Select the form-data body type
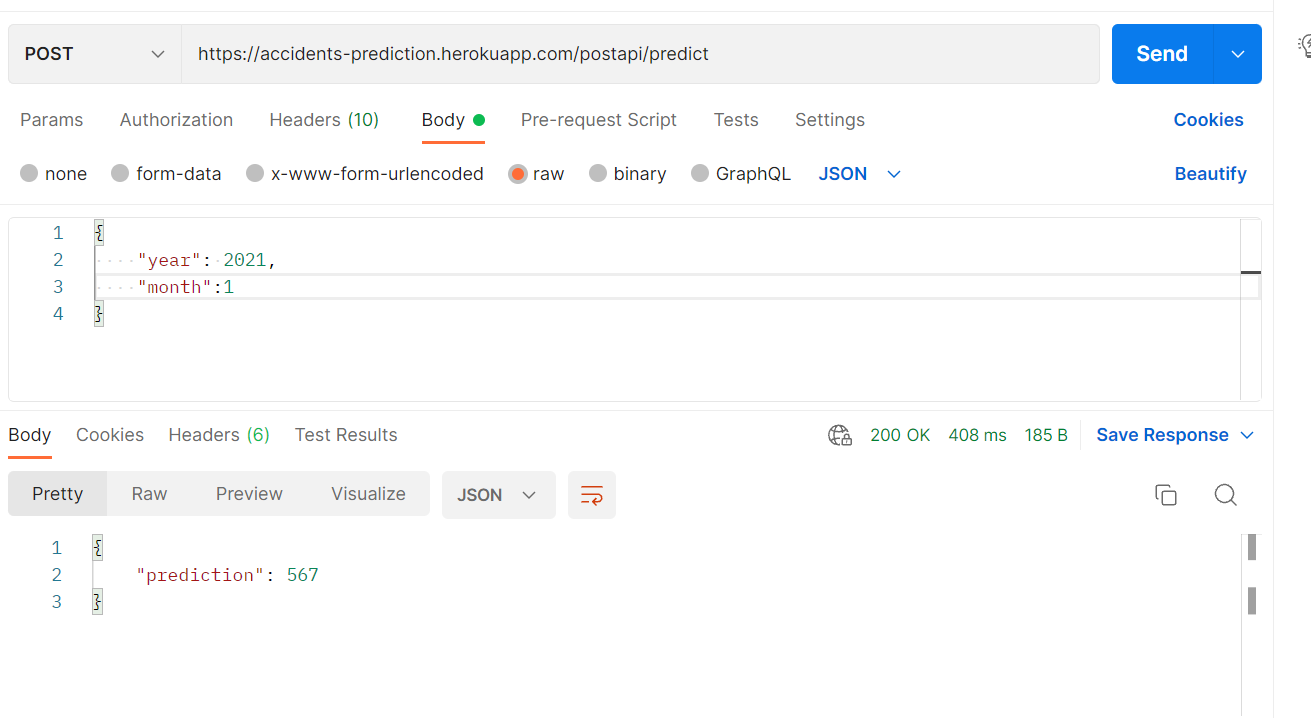The image size is (1311, 718). [166, 174]
